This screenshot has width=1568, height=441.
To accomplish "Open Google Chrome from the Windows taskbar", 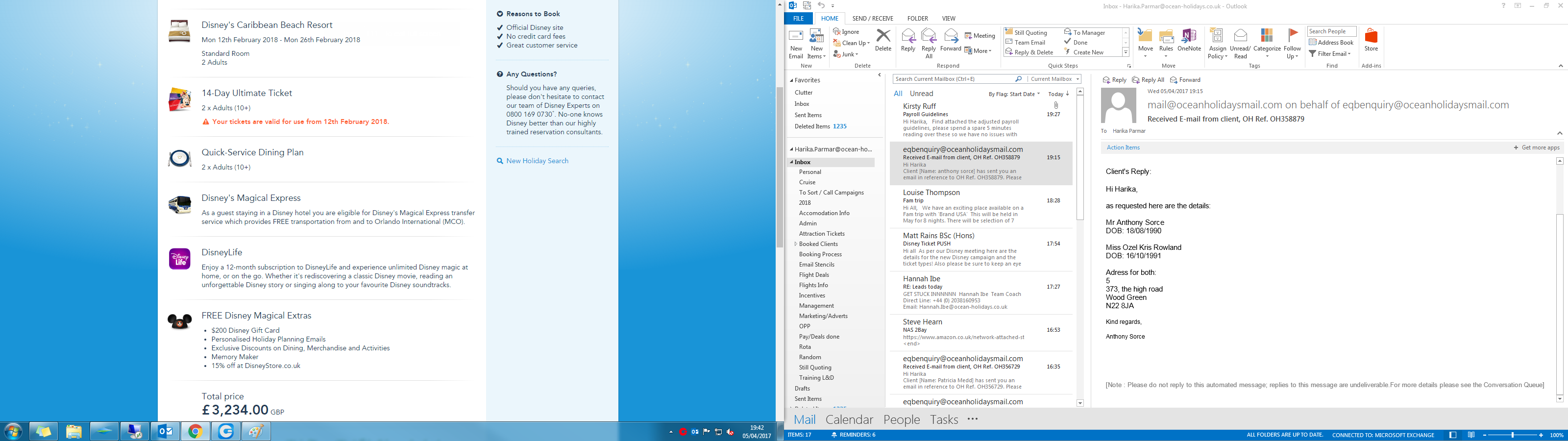I will click(x=196, y=432).
